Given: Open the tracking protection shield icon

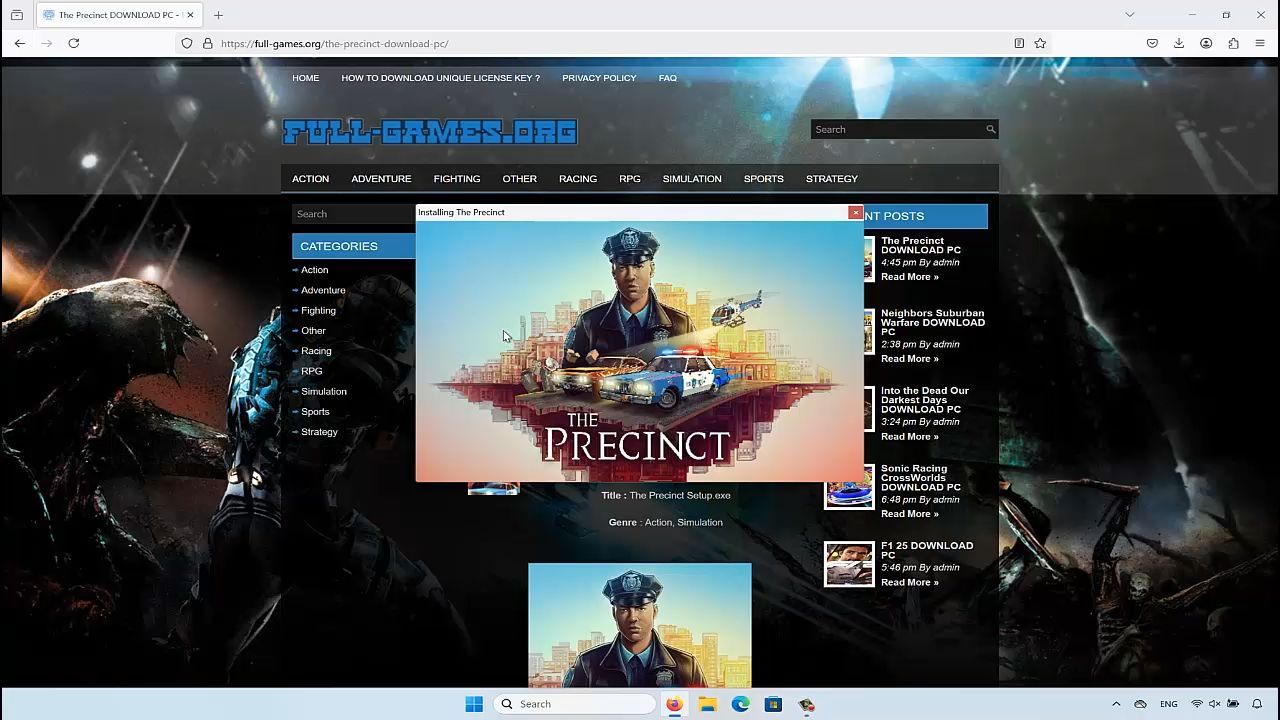Looking at the screenshot, I should coord(187,43).
